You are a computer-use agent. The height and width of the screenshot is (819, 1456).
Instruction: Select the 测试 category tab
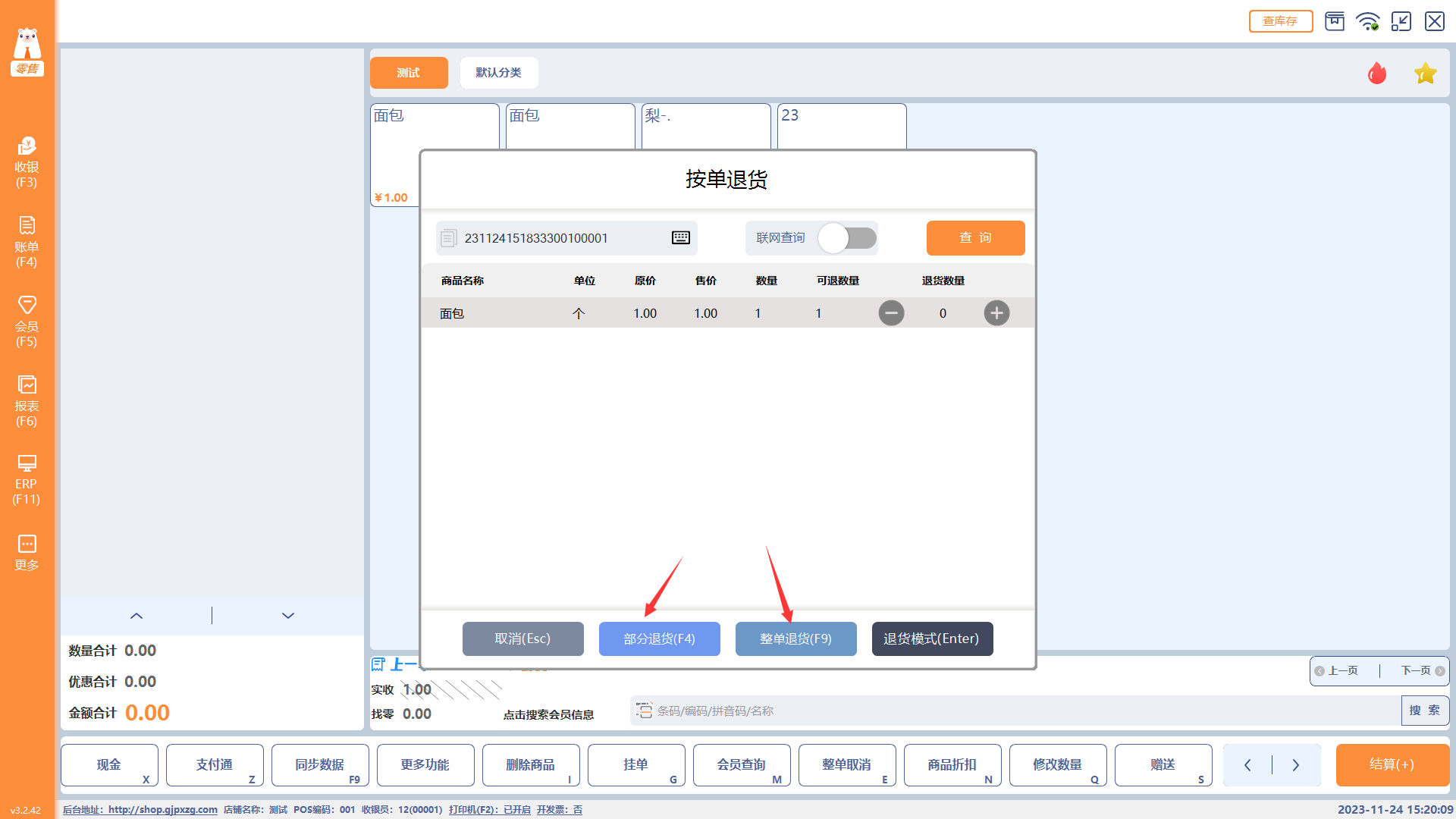pyautogui.click(x=408, y=73)
